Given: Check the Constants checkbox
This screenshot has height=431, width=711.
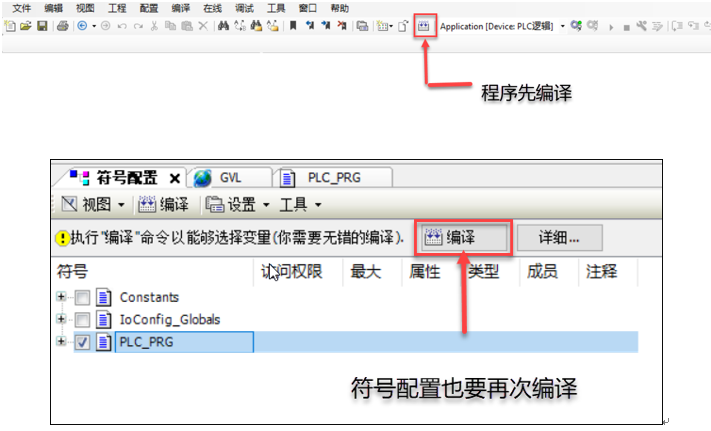Looking at the screenshot, I should point(83,297).
